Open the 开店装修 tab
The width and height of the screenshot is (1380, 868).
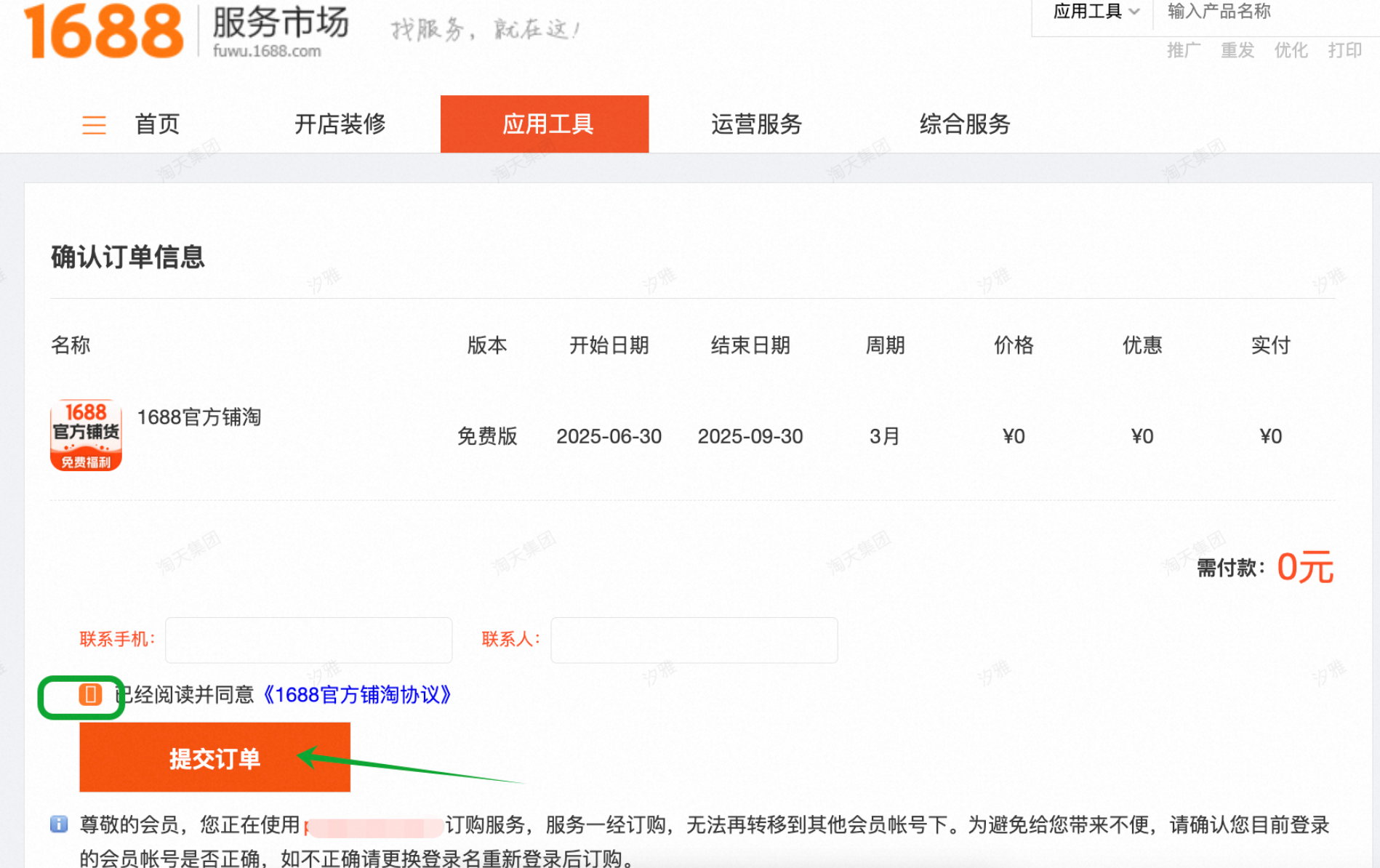click(x=340, y=124)
